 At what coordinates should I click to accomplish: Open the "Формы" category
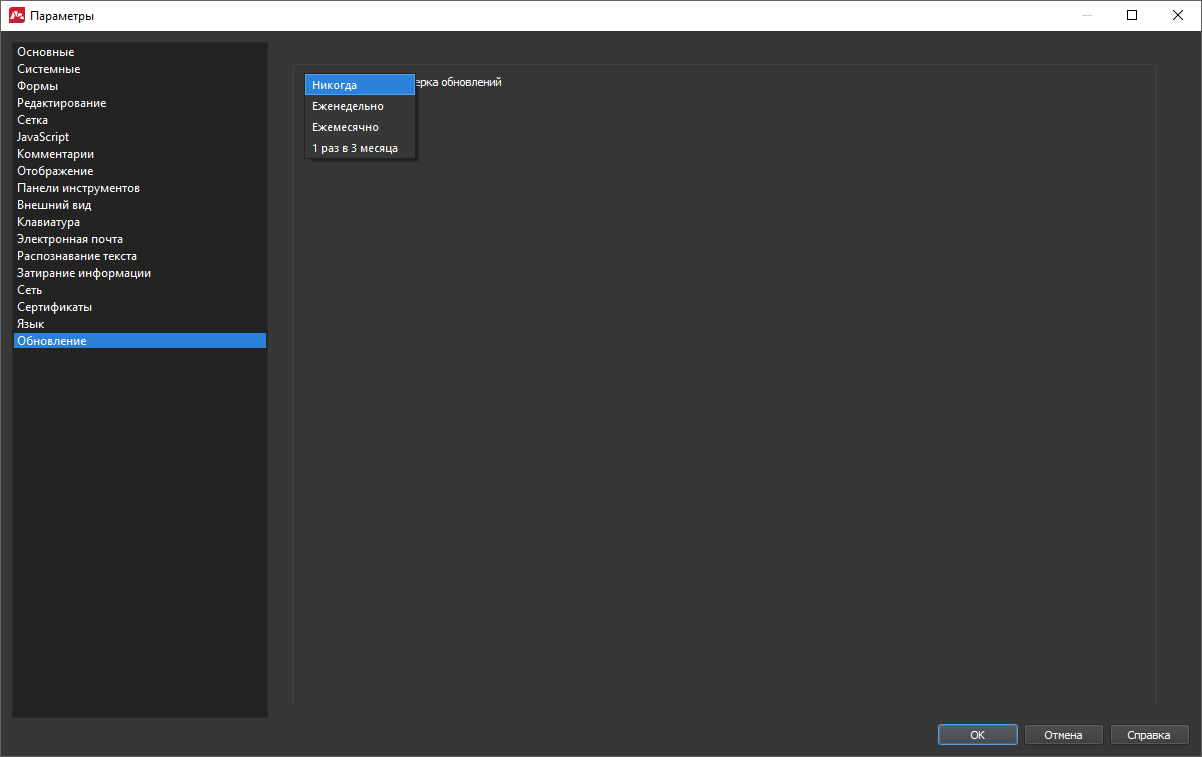click(38, 86)
